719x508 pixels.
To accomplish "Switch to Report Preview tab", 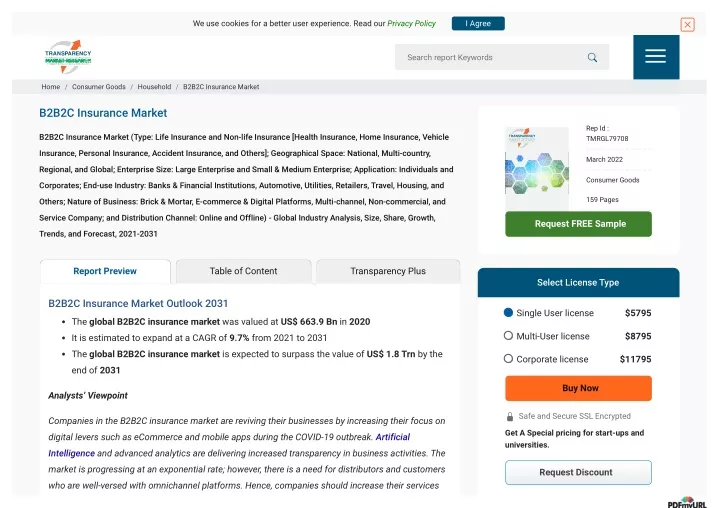I will 105,271.
